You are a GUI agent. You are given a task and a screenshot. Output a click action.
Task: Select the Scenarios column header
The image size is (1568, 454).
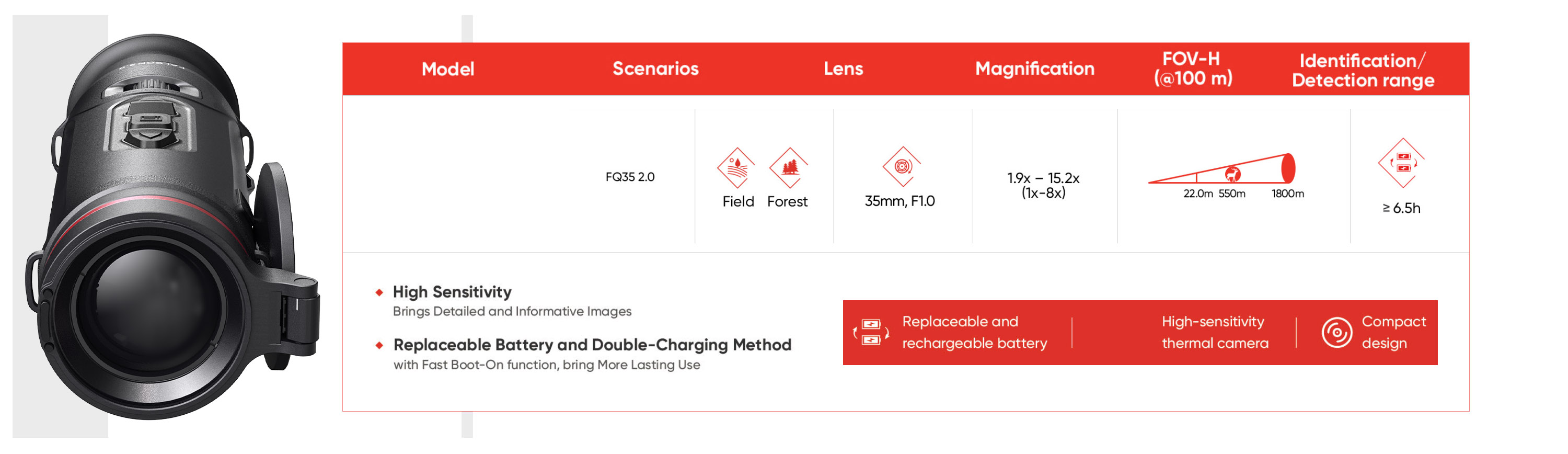(x=655, y=69)
